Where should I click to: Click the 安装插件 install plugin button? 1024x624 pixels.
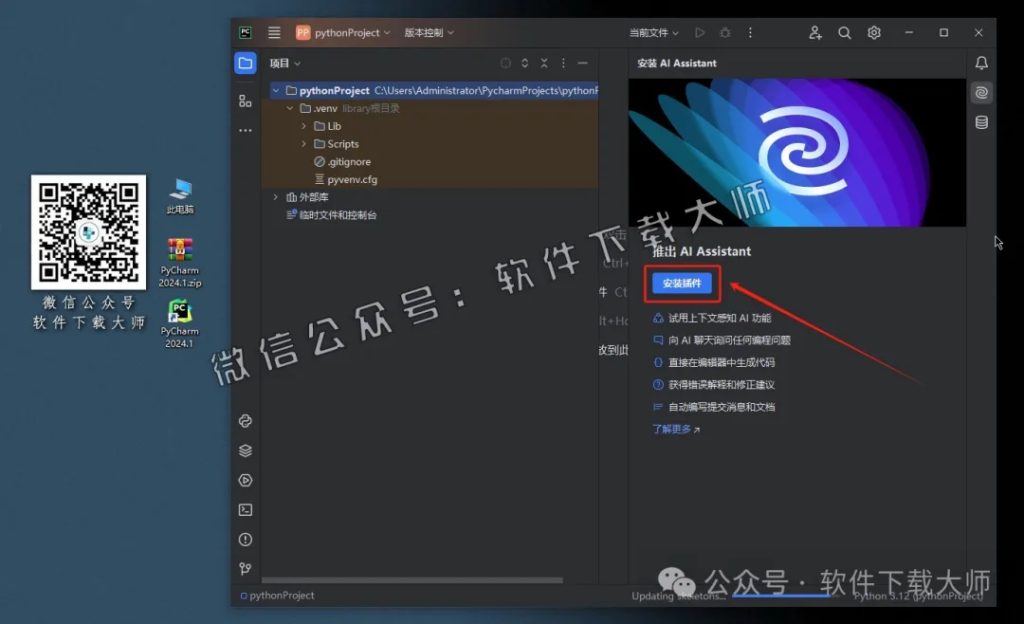[x=684, y=284]
